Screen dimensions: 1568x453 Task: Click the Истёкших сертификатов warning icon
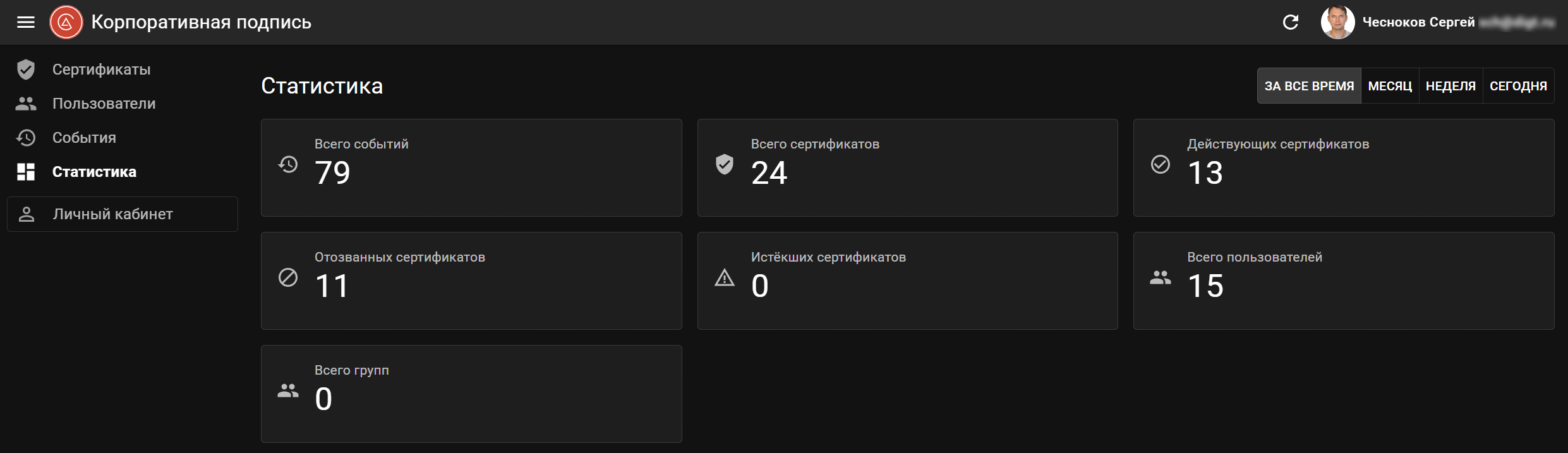(x=725, y=277)
